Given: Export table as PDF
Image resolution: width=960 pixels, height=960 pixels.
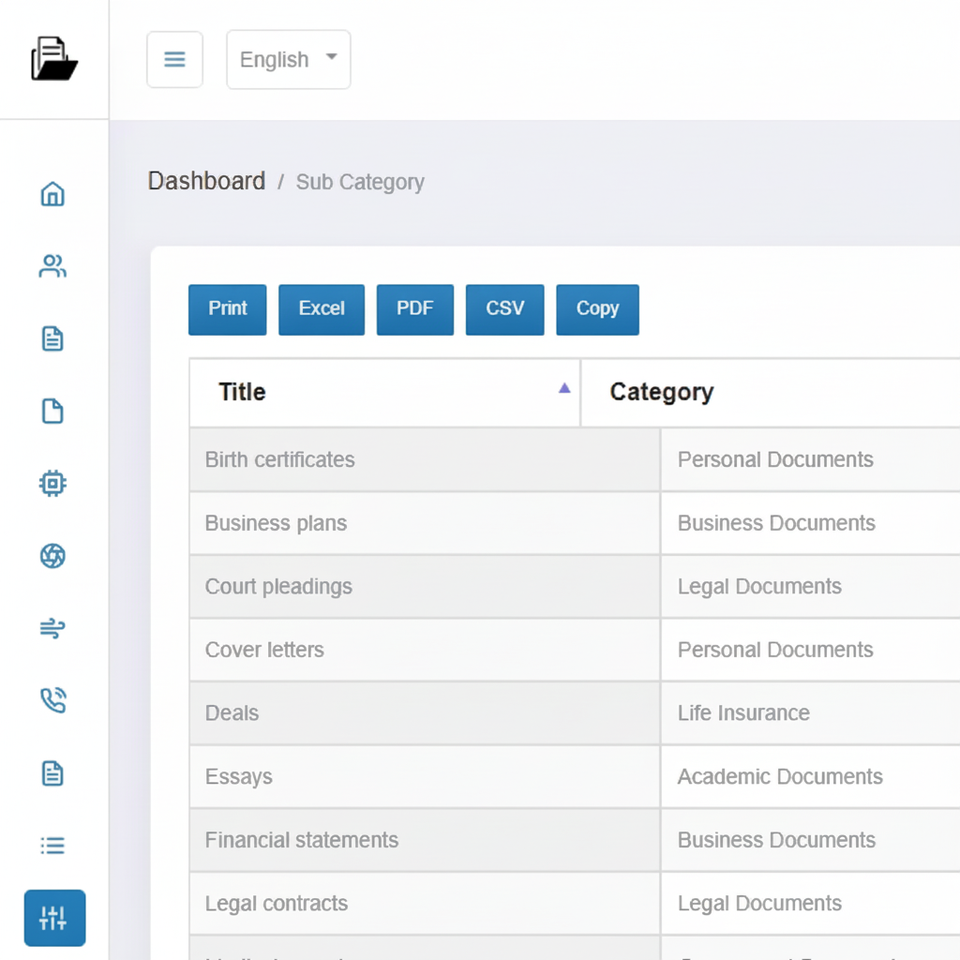Looking at the screenshot, I should point(415,309).
